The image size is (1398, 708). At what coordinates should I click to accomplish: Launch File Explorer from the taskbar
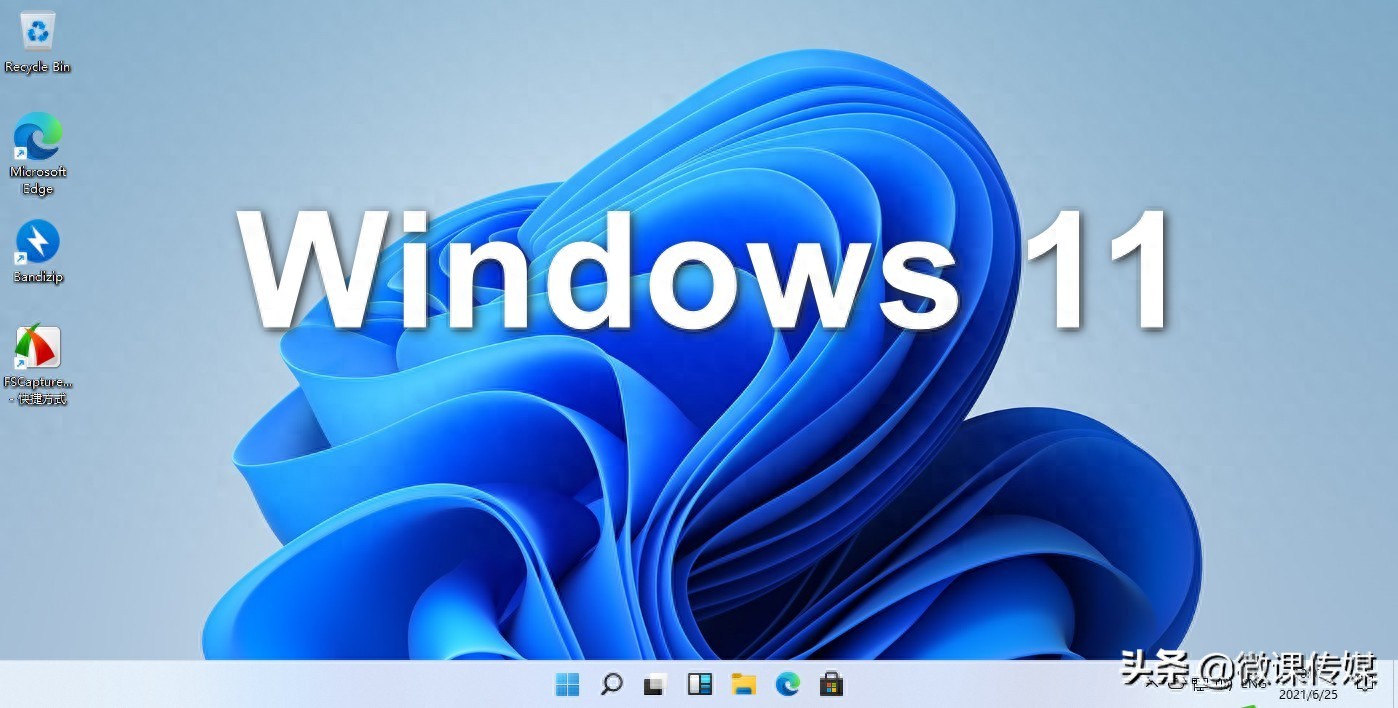coord(743,685)
